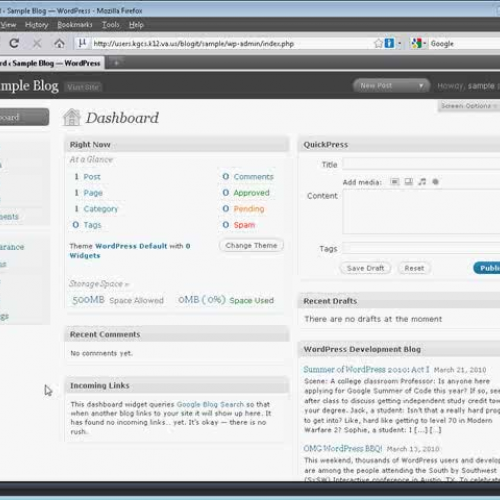The width and height of the screenshot is (500, 500).
Task: Click the WordPress Development Blog header
Action: [399, 349]
